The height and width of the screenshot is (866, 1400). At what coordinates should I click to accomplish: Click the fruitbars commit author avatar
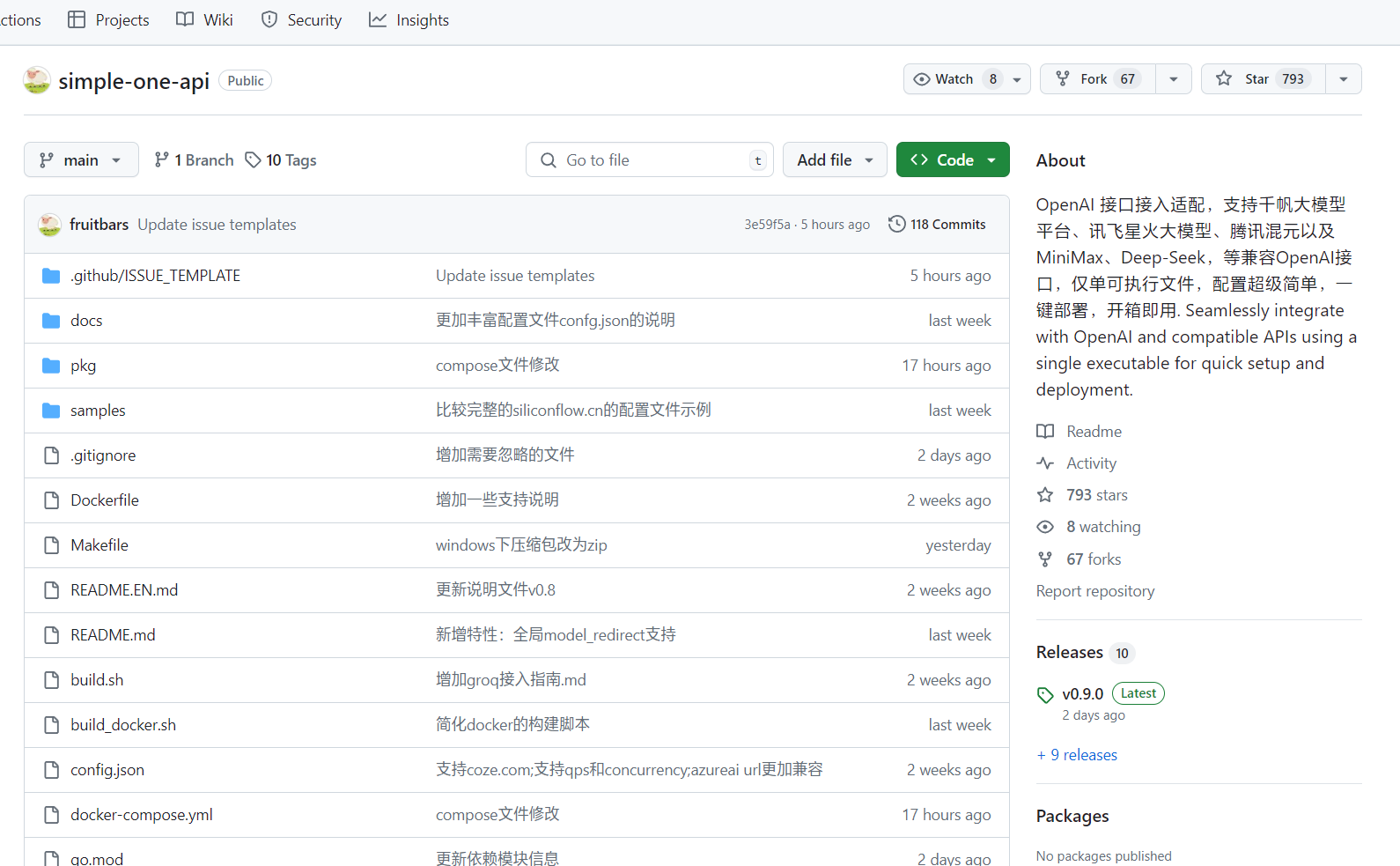(x=49, y=225)
